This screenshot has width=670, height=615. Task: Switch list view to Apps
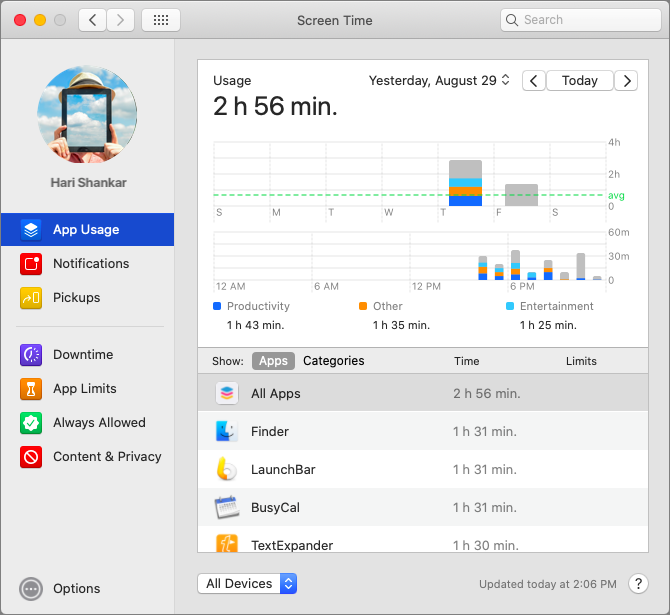(273, 361)
